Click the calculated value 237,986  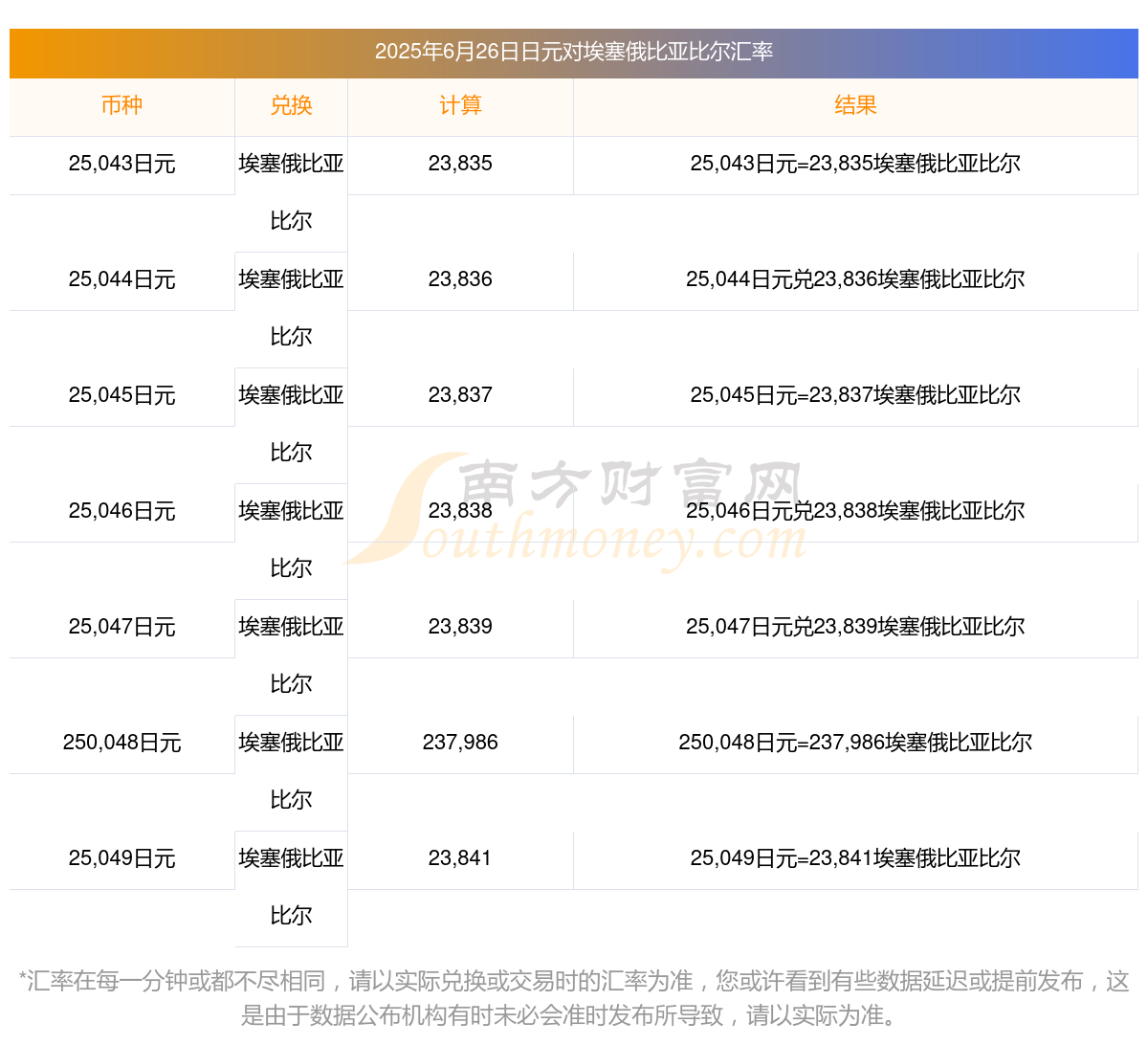pyautogui.click(x=460, y=743)
